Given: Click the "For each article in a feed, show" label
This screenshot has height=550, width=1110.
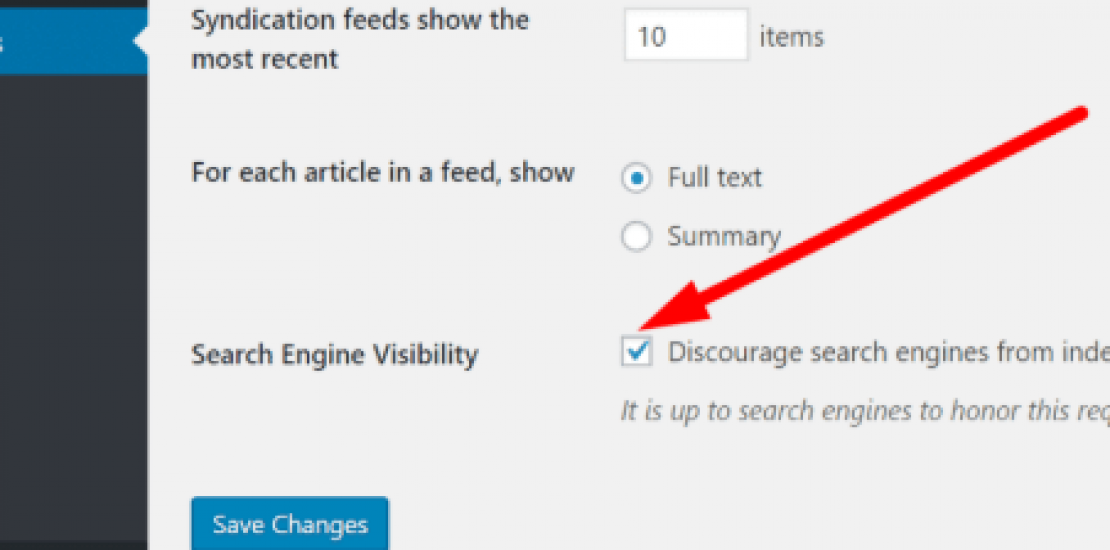Looking at the screenshot, I should [x=382, y=172].
